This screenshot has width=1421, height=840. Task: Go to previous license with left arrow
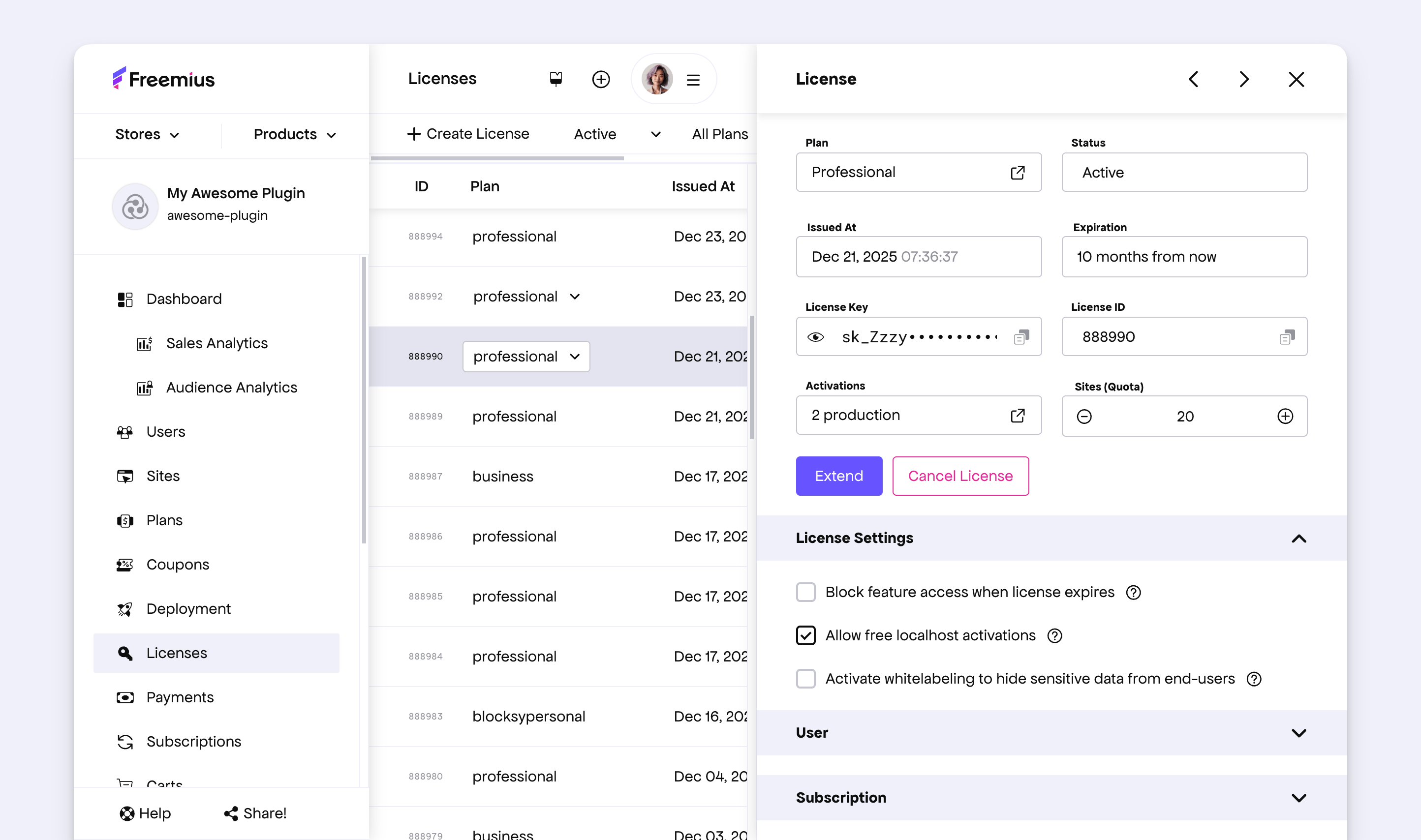[1193, 79]
